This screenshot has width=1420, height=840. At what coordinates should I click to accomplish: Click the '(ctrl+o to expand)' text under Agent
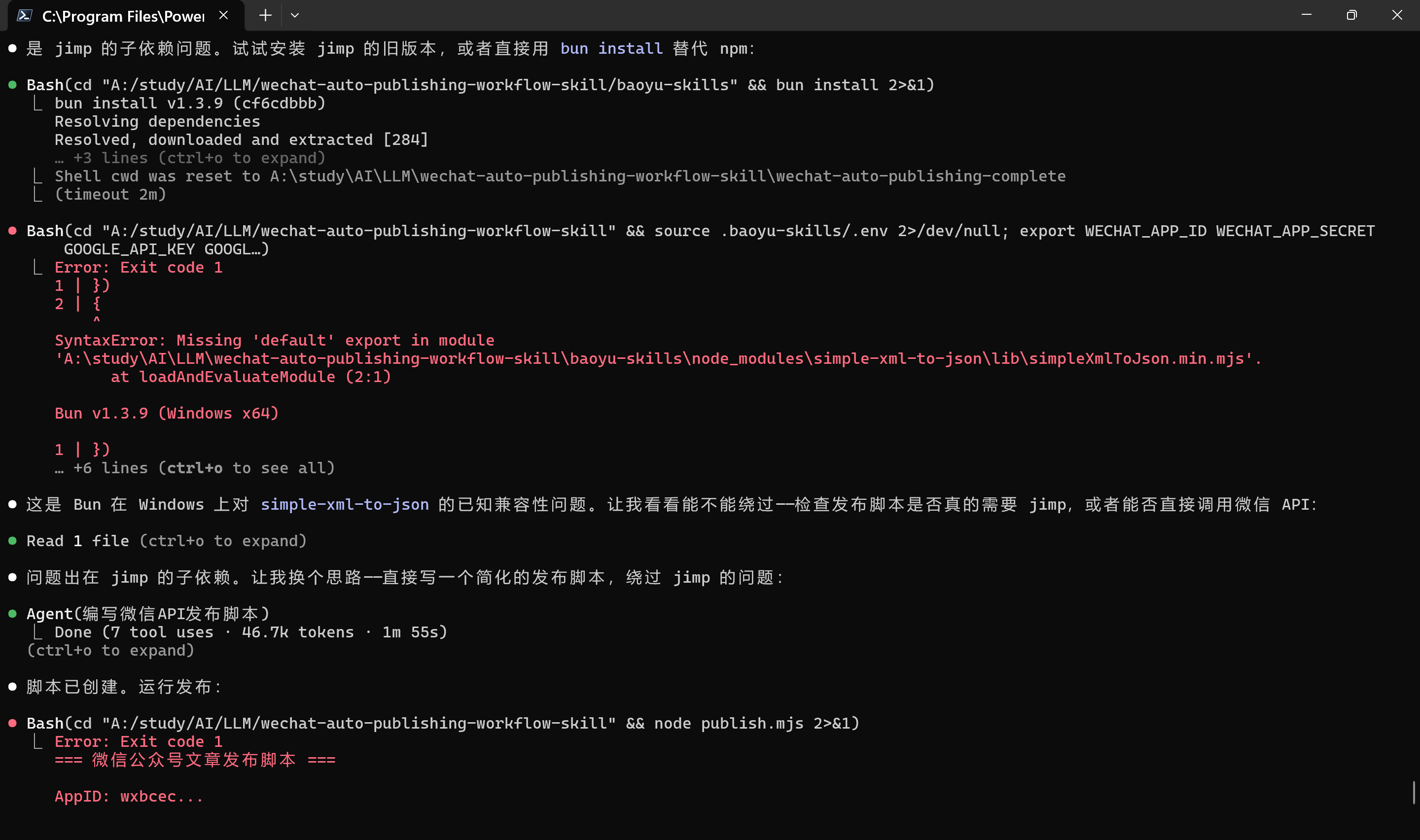tap(111, 650)
